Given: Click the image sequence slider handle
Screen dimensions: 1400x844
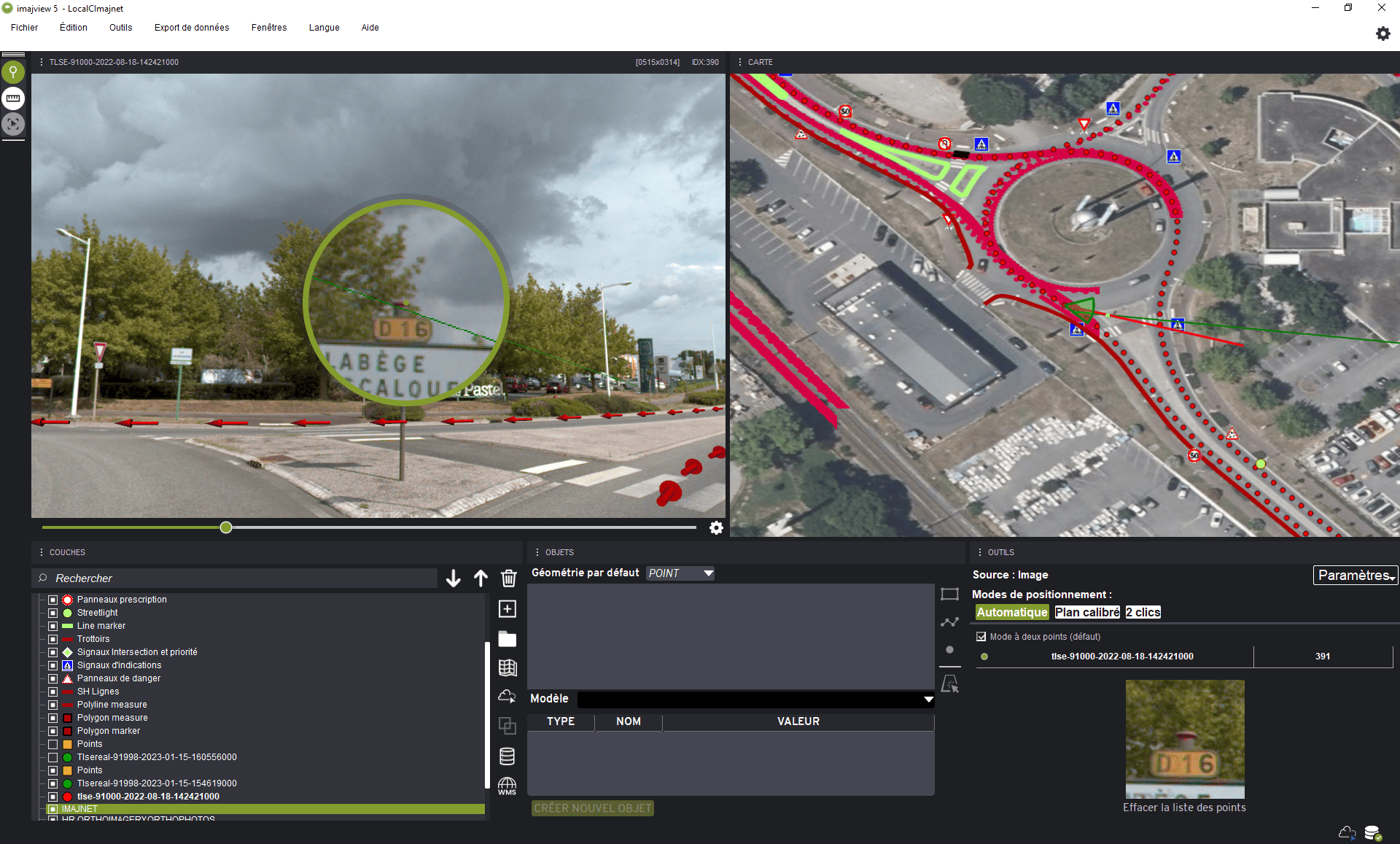Looking at the screenshot, I should (x=226, y=527).
